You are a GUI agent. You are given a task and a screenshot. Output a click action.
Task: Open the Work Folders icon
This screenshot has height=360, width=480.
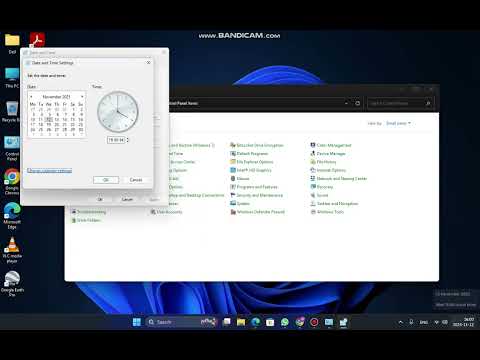pos(73,220)
